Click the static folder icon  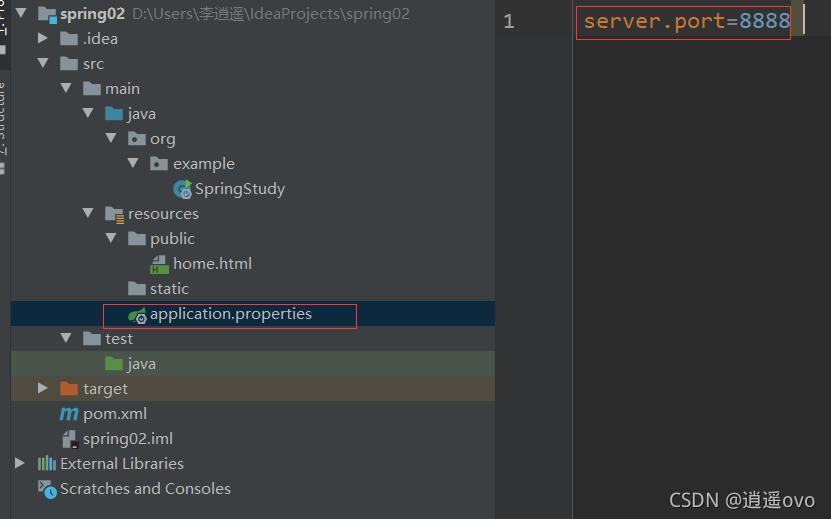[137, 288]
